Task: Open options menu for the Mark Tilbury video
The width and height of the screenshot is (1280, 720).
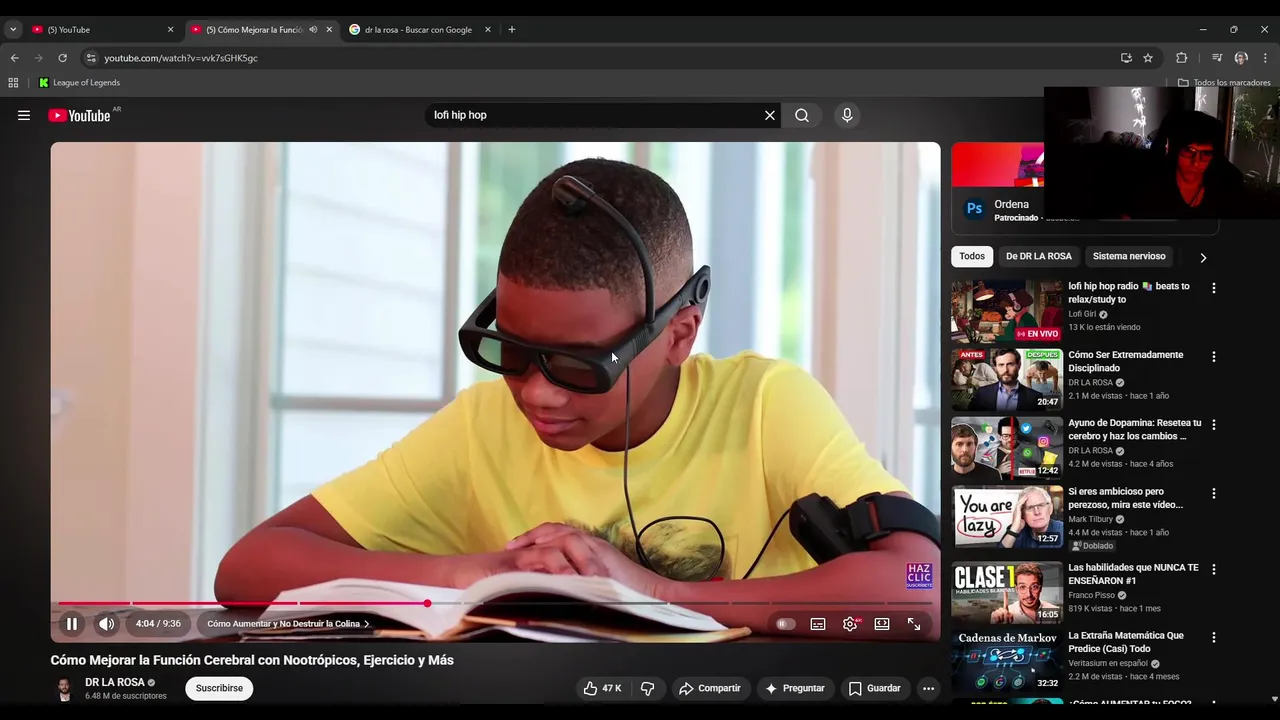Action: click(1214, 493)
